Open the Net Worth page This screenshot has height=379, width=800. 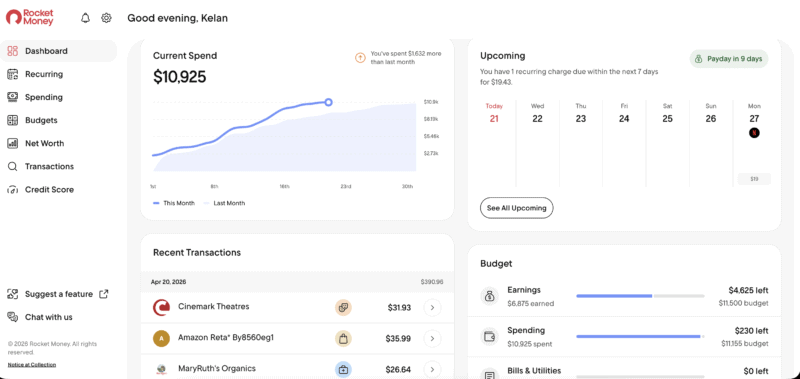pyautogui.click(x=59, y=143)
